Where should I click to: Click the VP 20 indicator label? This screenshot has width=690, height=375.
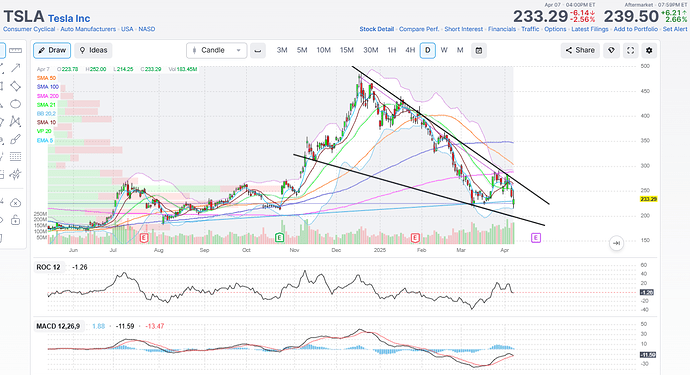pyautogui.click(x=44, y=131)
